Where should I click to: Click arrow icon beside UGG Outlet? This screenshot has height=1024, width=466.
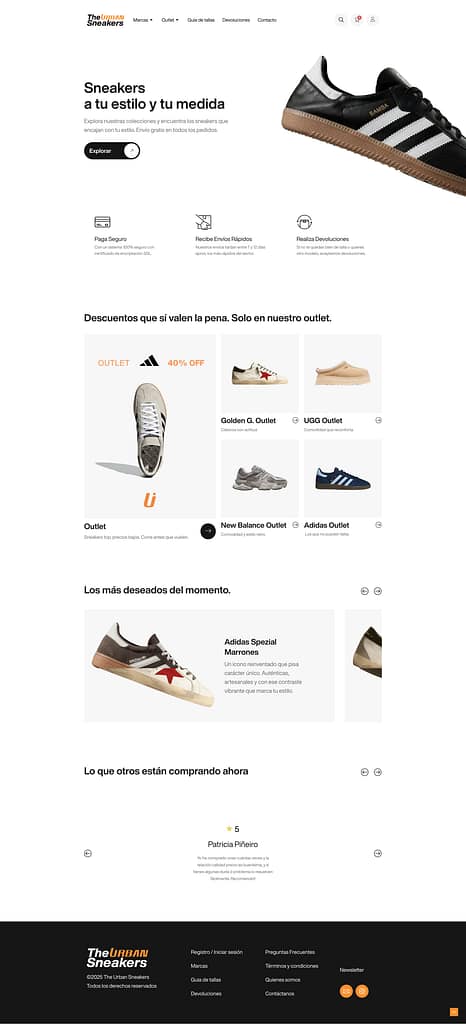379,421
